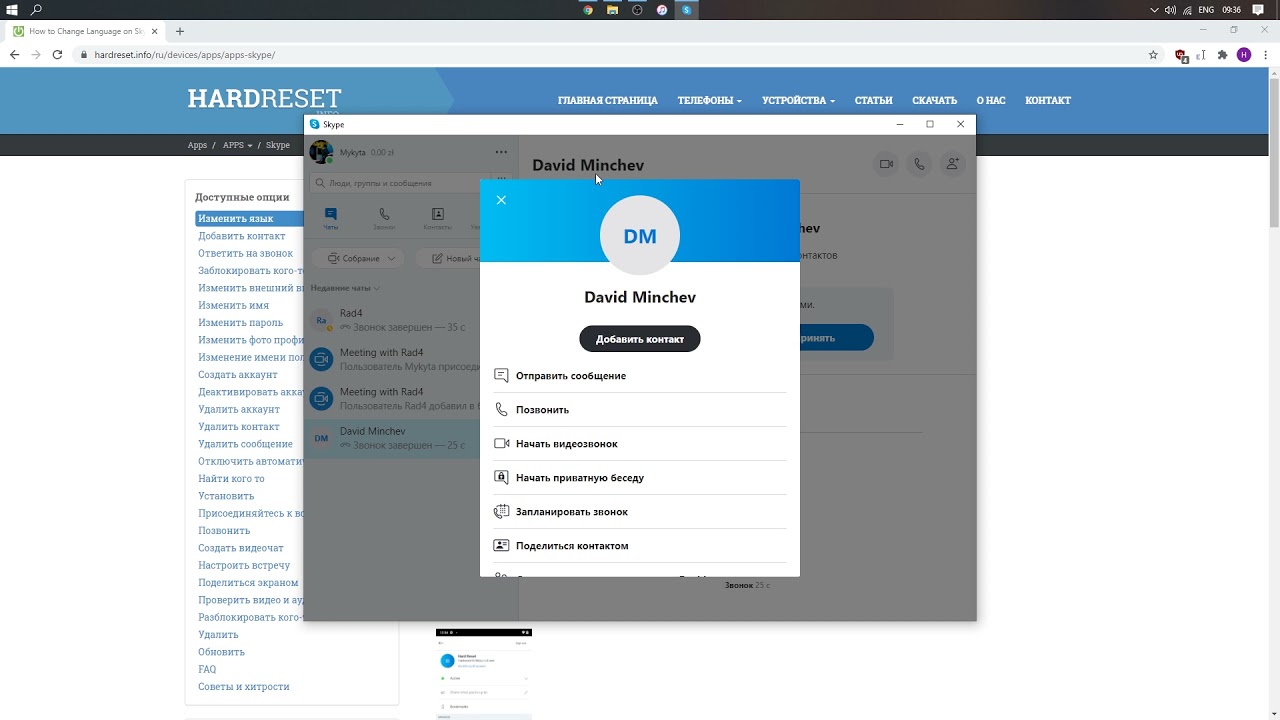The width and height of the screenshot is (1280, 720).
Task: Open iTunes from the taskbar
Action: point(662,10)
